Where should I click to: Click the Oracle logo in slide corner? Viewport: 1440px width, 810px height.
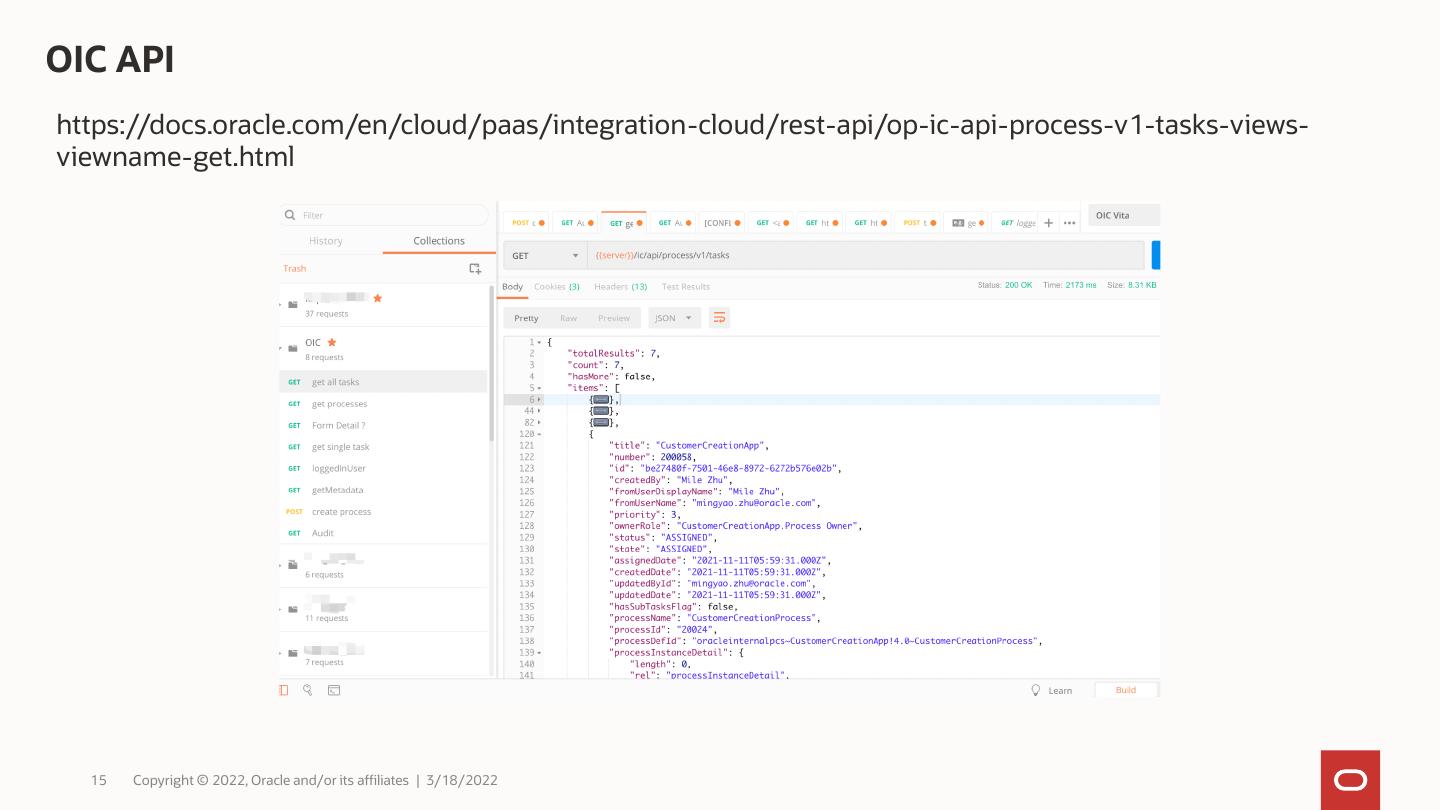[1350, 780]
